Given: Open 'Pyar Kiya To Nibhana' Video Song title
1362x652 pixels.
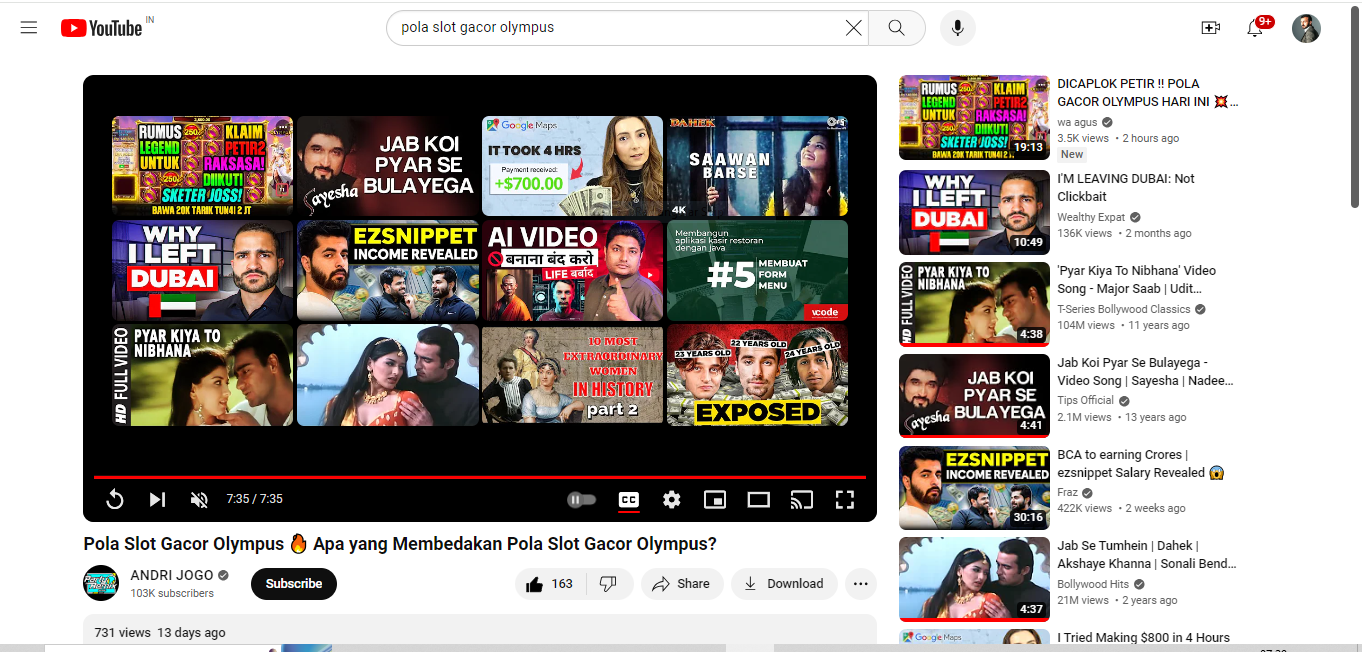Looking at the screenshot, I should coord(1137,280).
